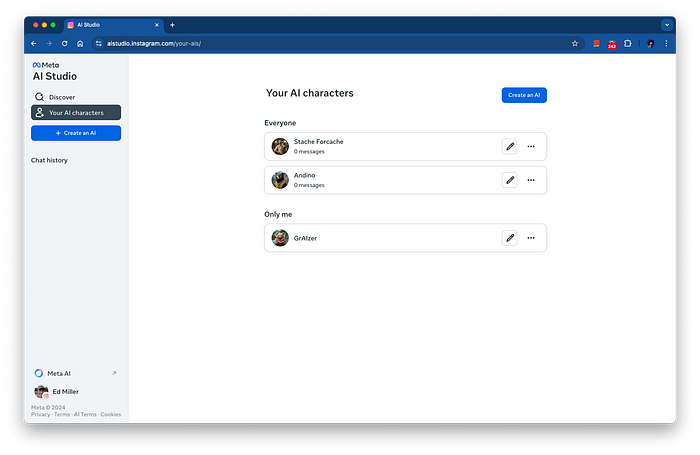Click the browser forward arrow
The width and height of the screenshot is (700, 455).
[x=49, y=43]
